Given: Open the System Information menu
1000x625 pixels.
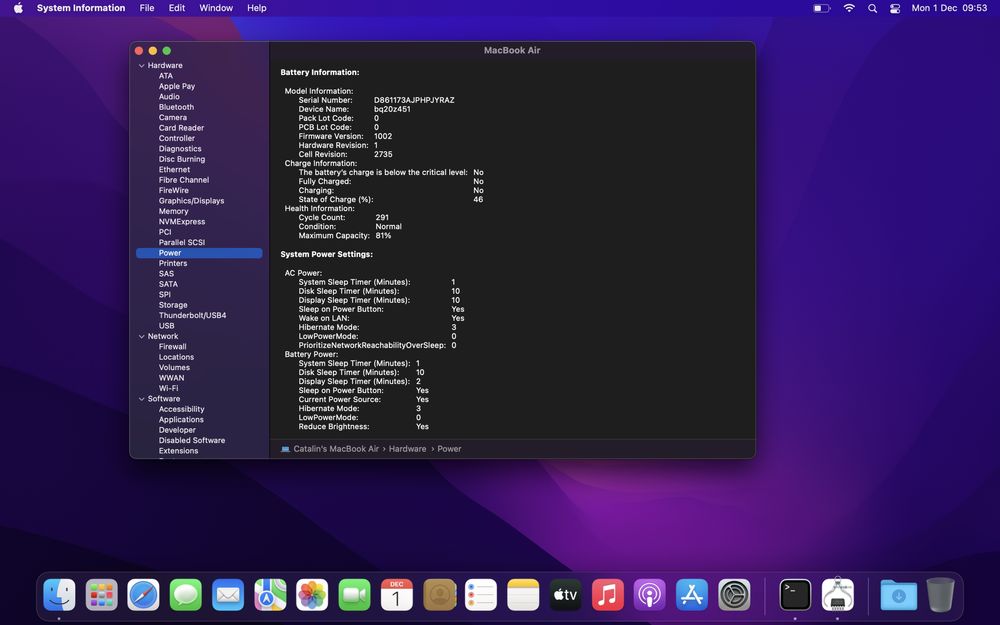Looking at the screenshot, I should [x=81, y=8].
